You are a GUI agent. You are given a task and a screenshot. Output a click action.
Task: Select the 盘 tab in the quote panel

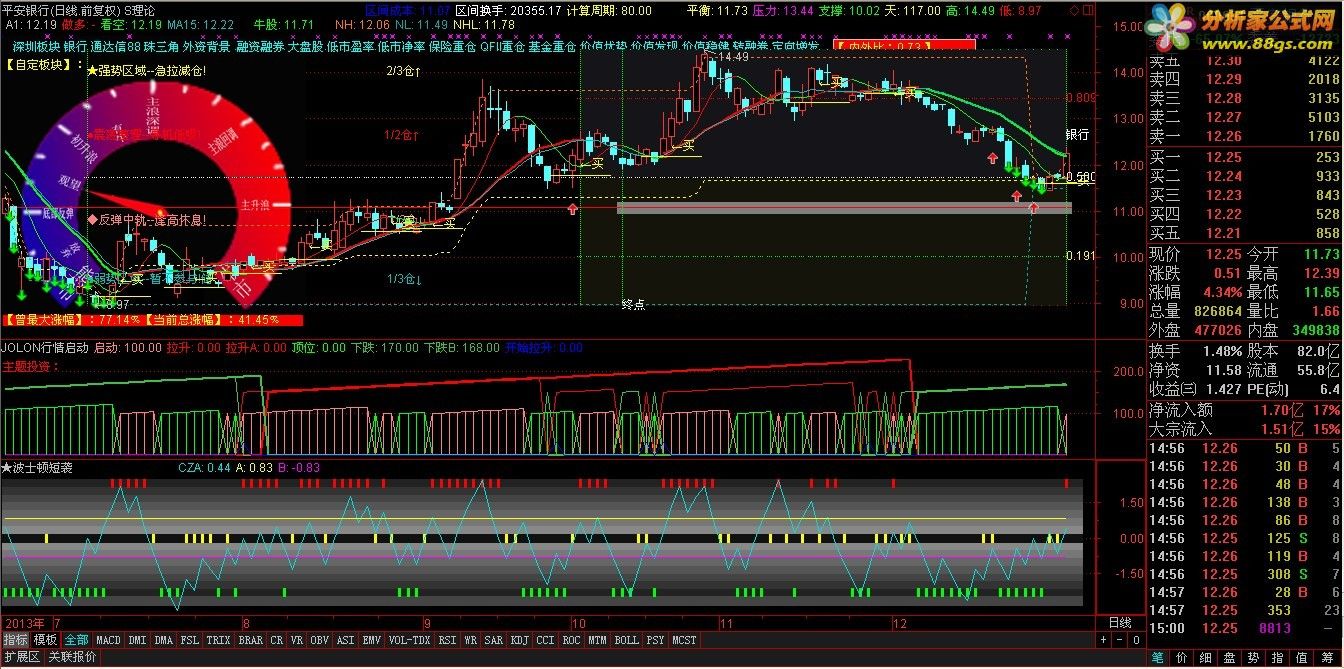coord(1230,658)
